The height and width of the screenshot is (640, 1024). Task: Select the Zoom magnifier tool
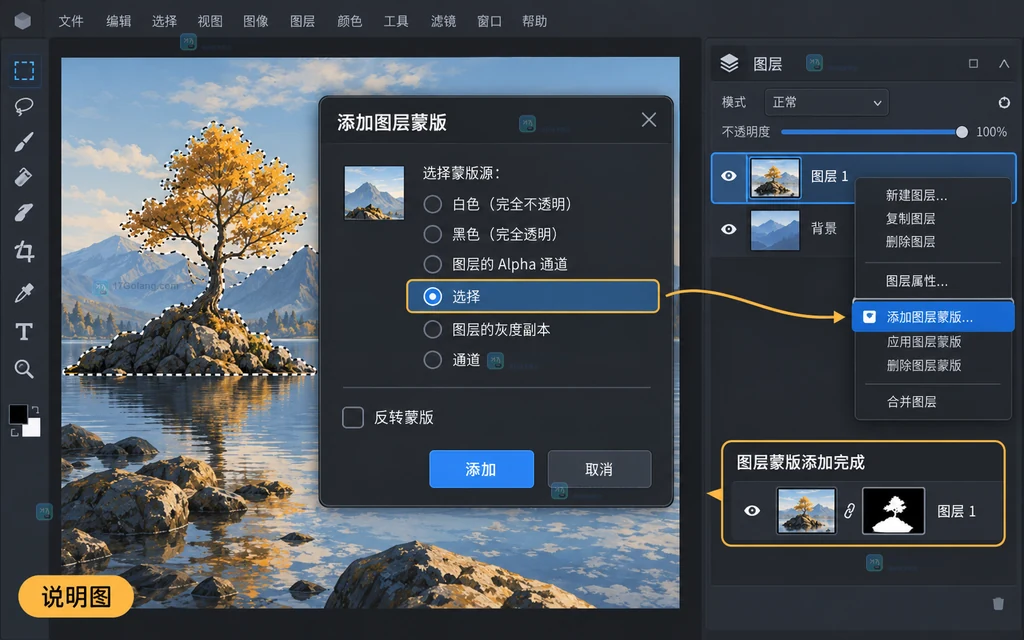point(24,369)
